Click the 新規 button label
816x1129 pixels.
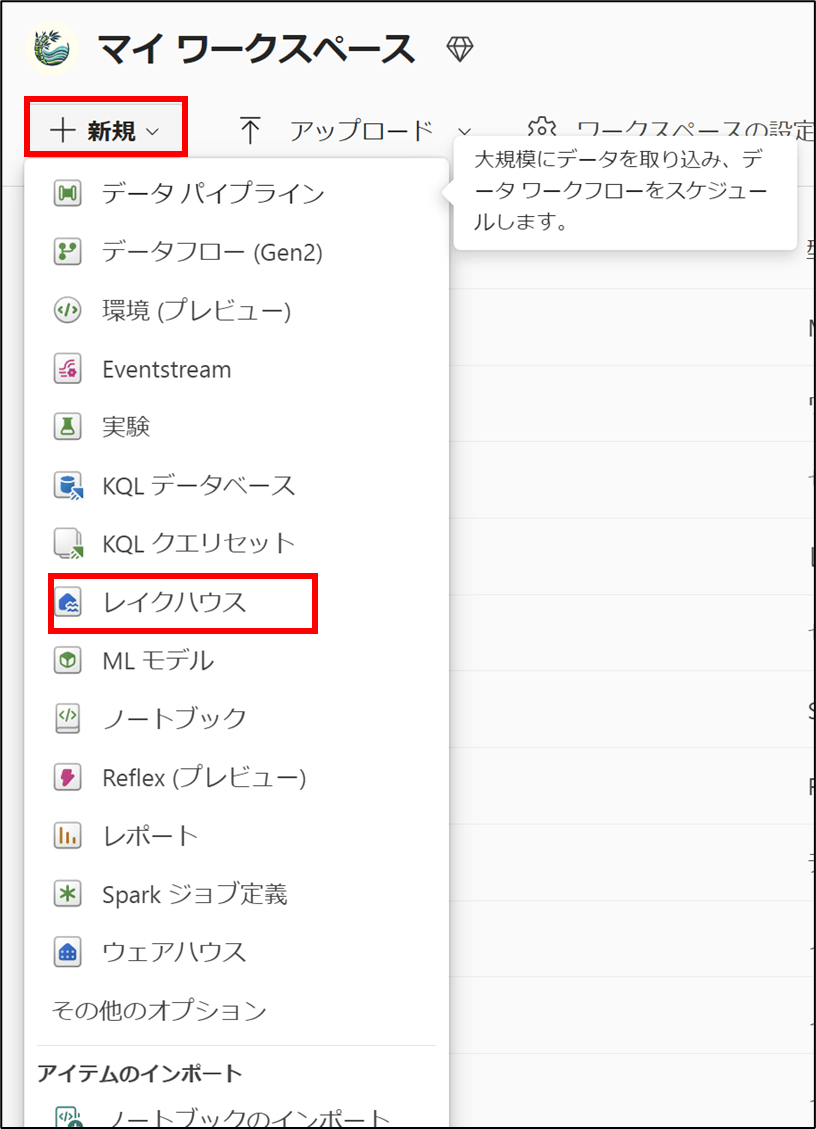point(112,131)
